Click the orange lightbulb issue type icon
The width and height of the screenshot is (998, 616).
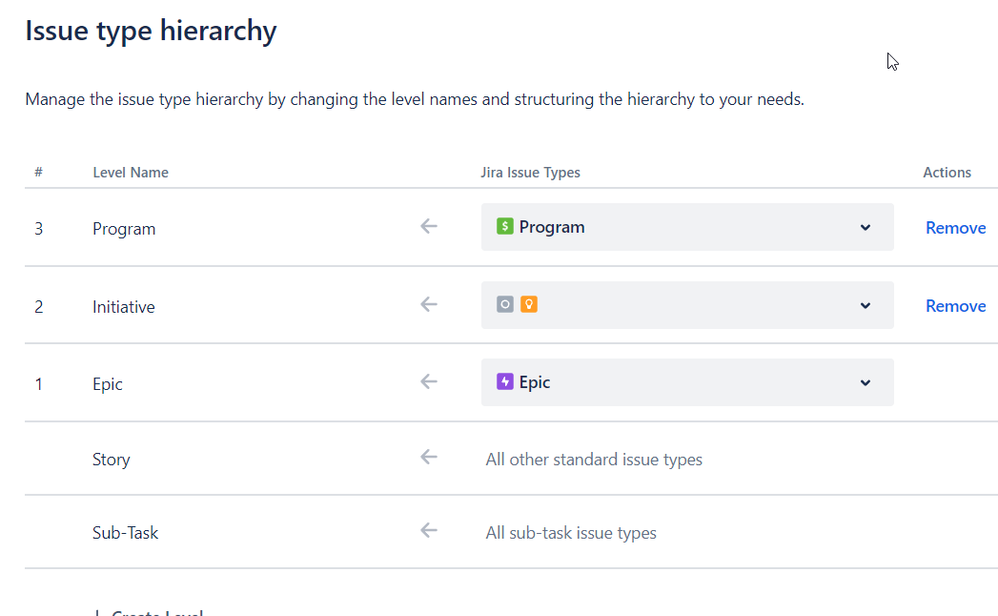point(529,304)
